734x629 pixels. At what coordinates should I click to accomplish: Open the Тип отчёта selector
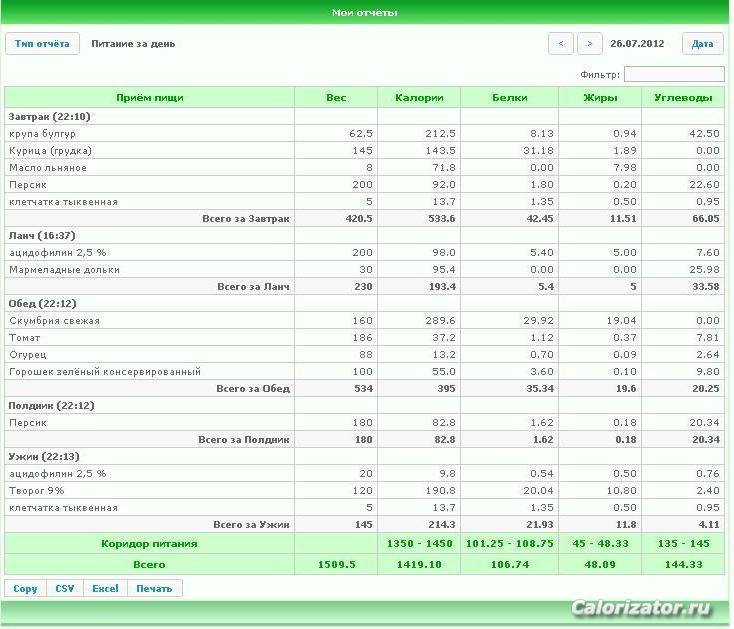42,44
